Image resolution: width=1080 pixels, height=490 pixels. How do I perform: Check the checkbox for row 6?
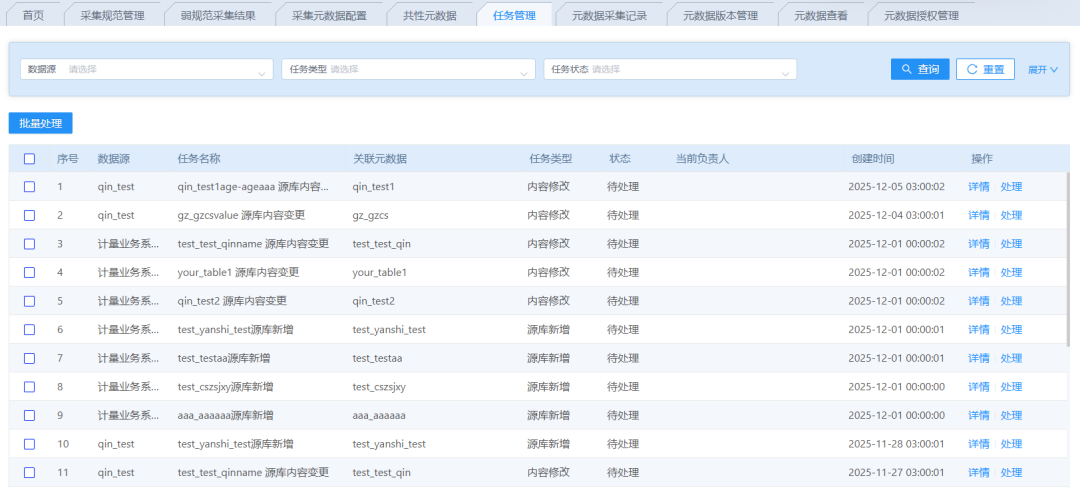click(29, 330)
